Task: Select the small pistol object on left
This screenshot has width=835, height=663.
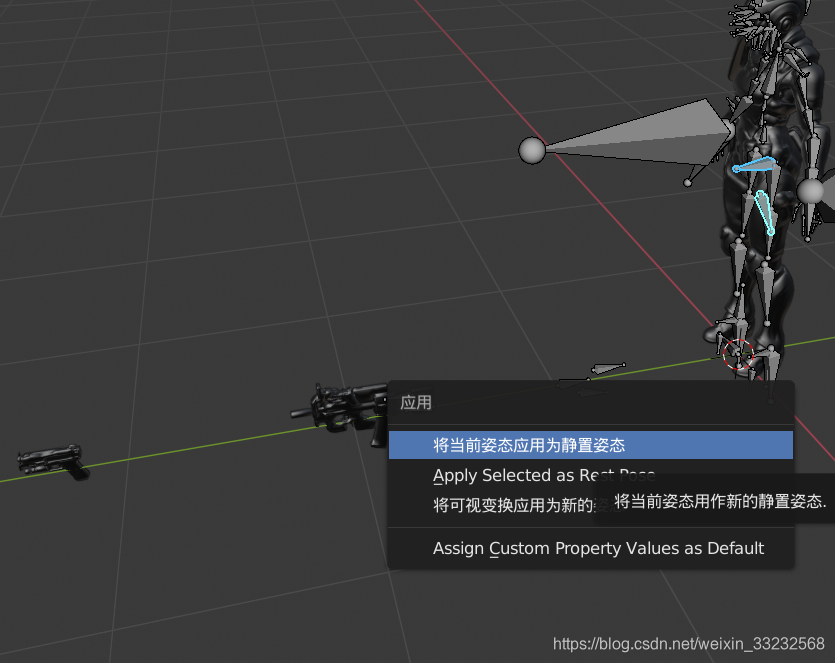Action: coord(52,462)
